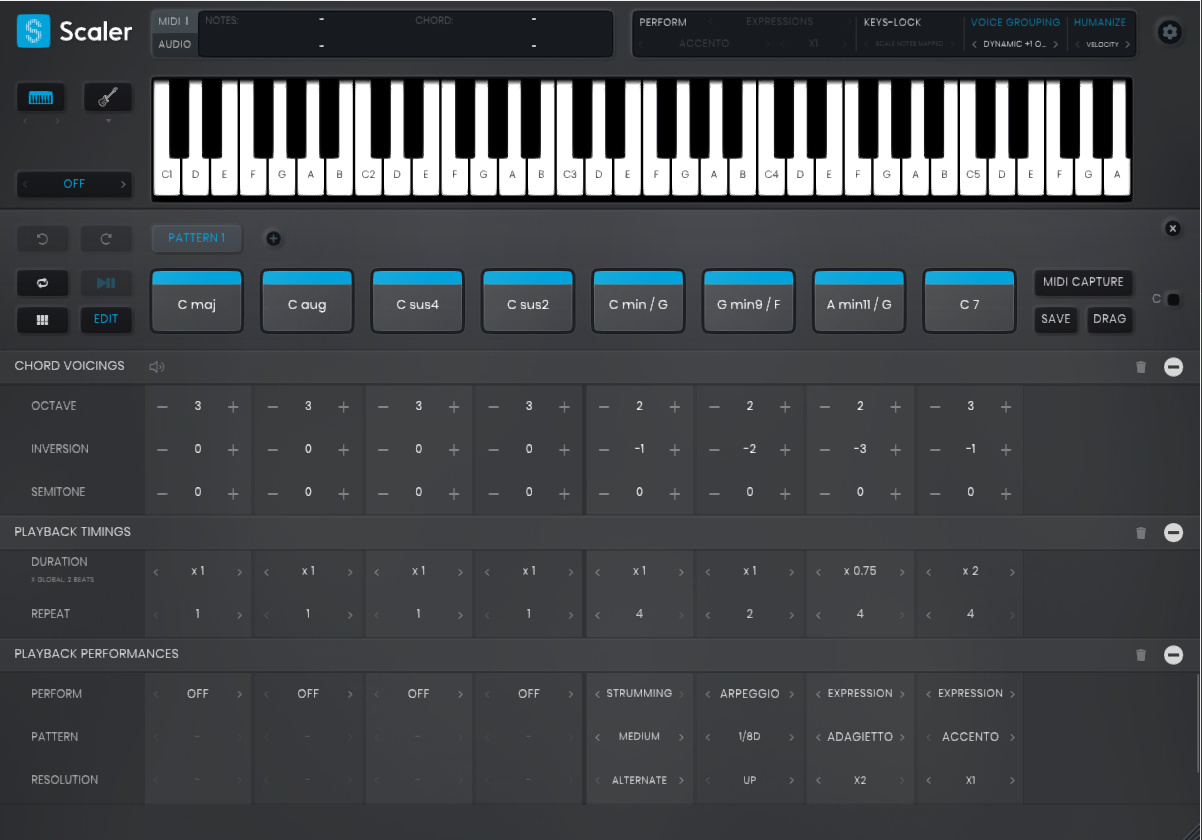Viewport: 1202px width, 840px height.
Task: Toggle chord voicings speaker preview icon
Action: [x=156, y=367]
